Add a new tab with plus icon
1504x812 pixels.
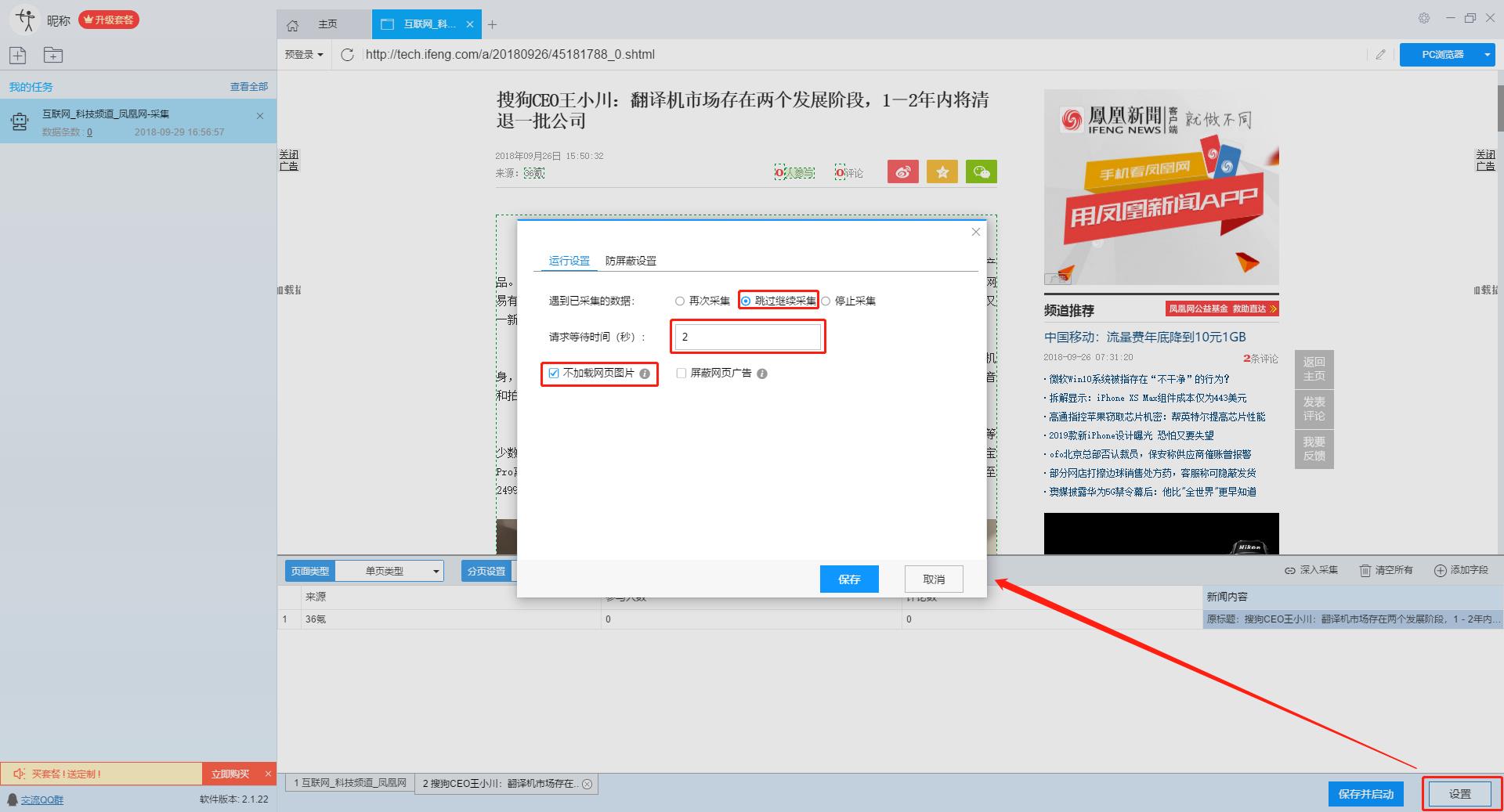492,24
